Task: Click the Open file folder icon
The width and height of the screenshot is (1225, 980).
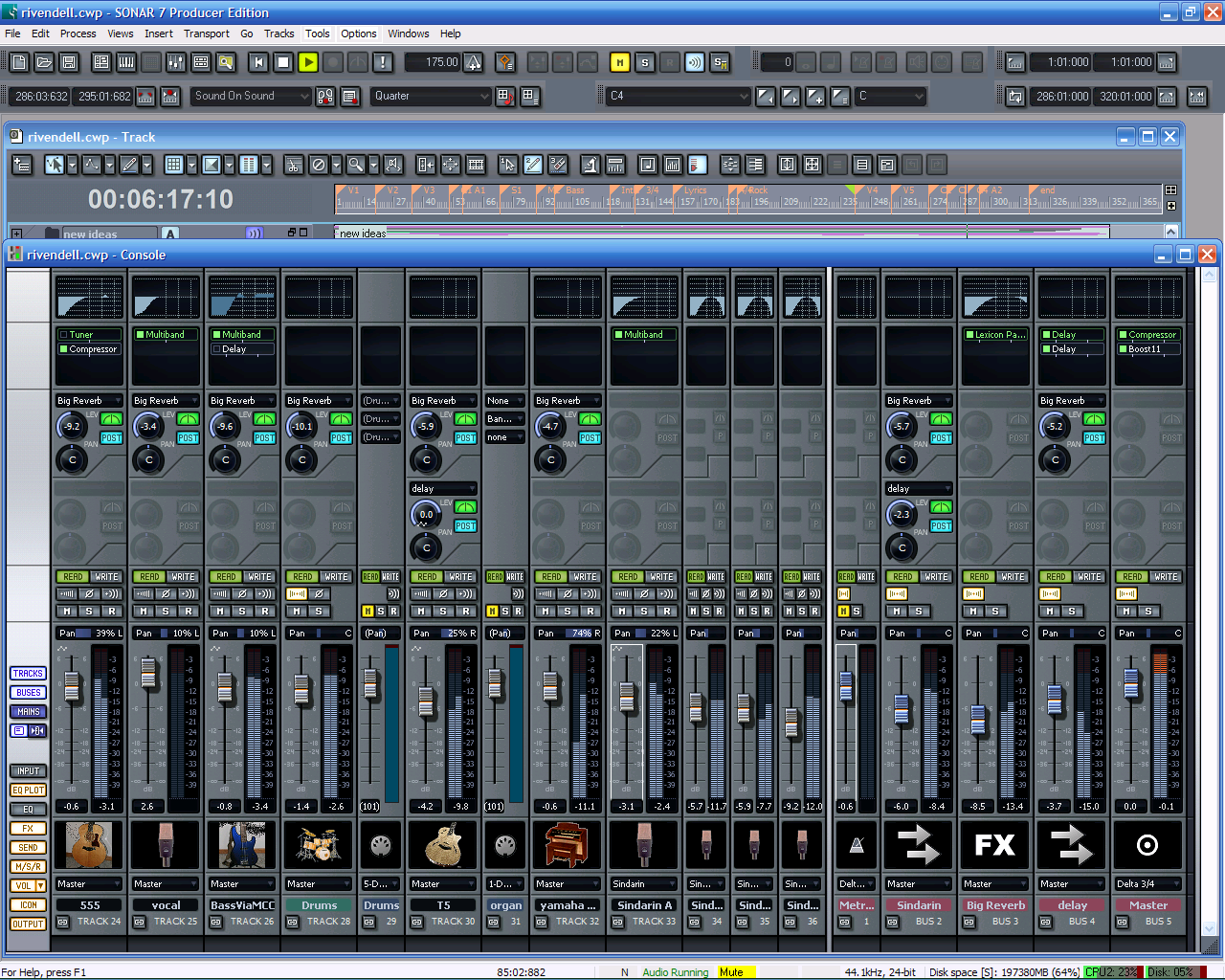Action: (x=44, y=62)
